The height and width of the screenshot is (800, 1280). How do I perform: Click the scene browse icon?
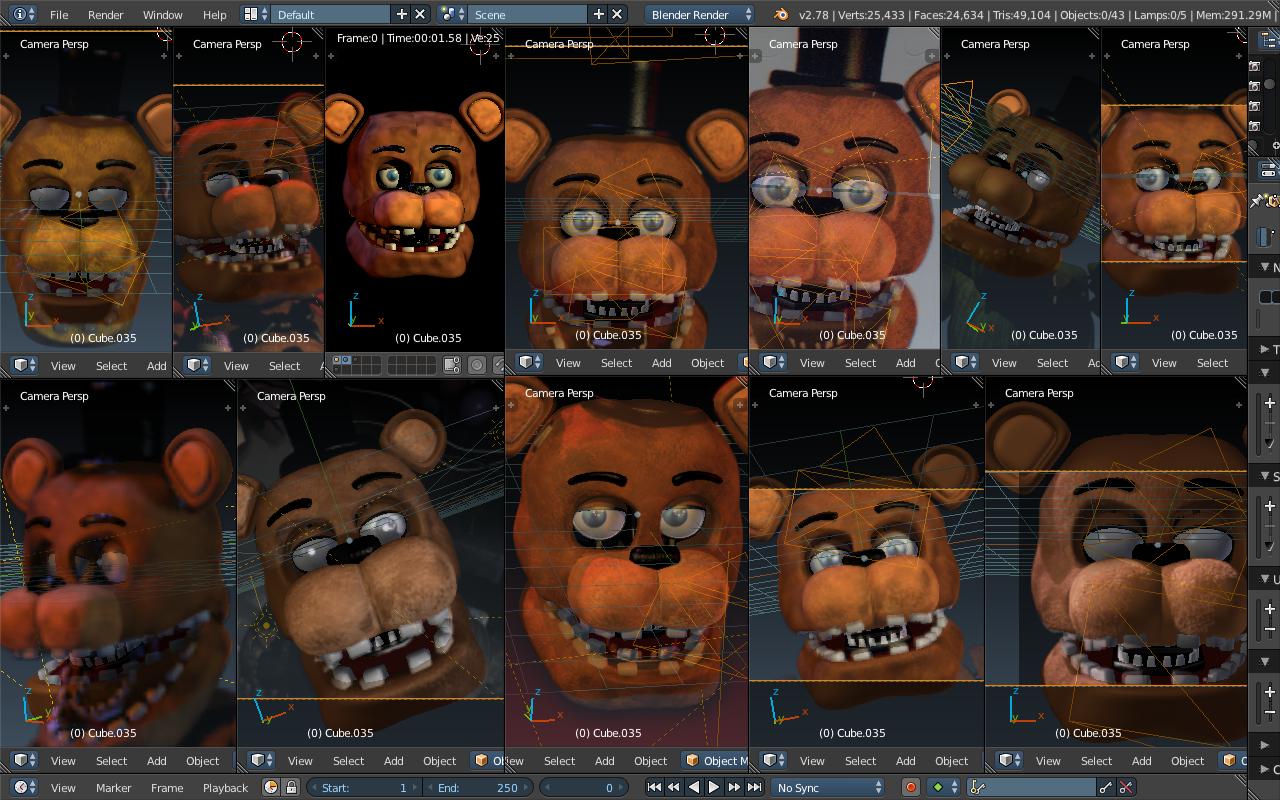click(452, 14)
